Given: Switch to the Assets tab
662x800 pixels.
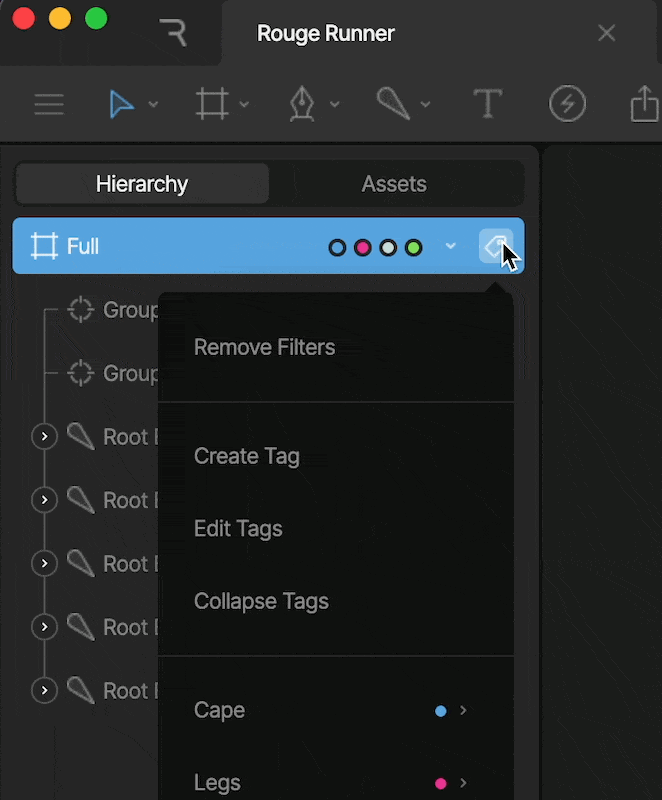Looking at the screenshot, I should (x=394, y=184).
